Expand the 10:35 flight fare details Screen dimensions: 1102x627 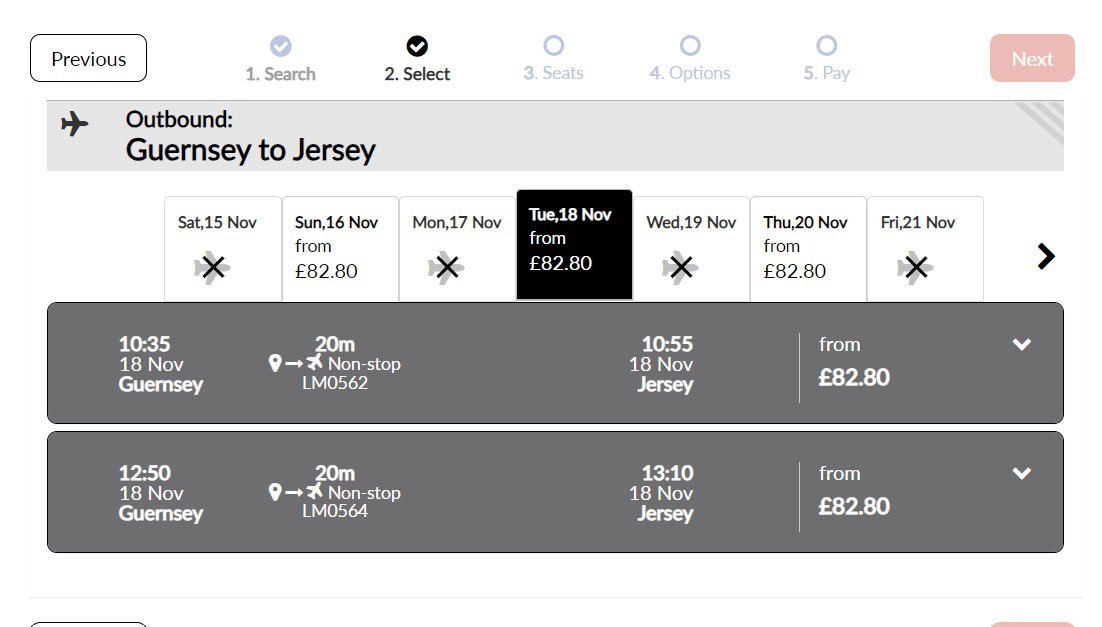click(x=1021, y=344)
